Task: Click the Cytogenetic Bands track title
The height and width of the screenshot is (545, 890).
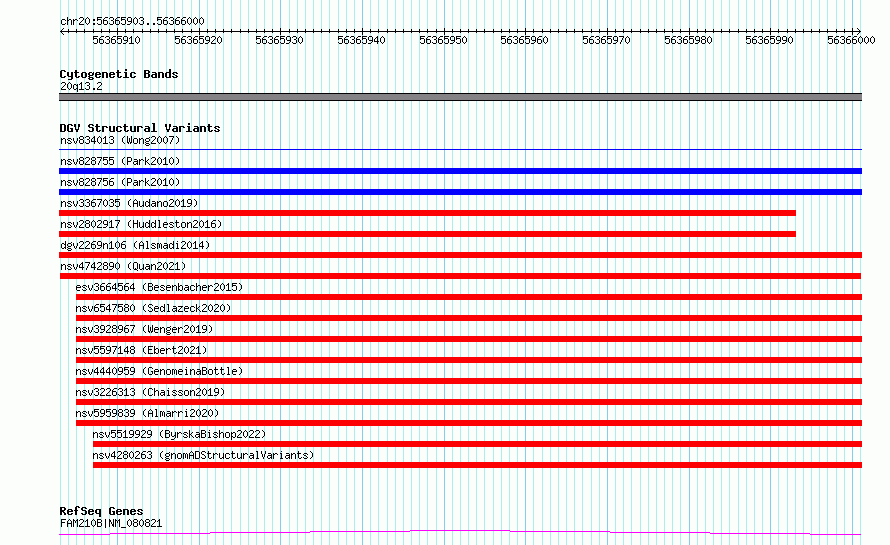Action: click(119, 74)
